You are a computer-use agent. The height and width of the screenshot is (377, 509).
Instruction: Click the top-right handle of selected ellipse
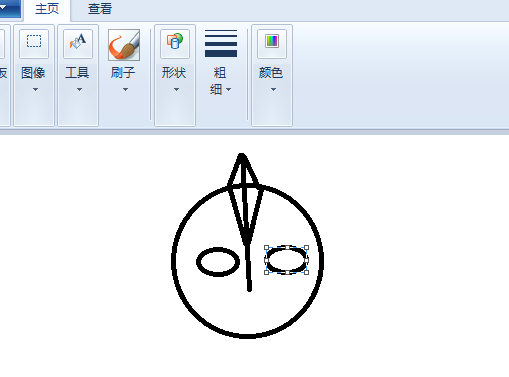click(307, 248)
